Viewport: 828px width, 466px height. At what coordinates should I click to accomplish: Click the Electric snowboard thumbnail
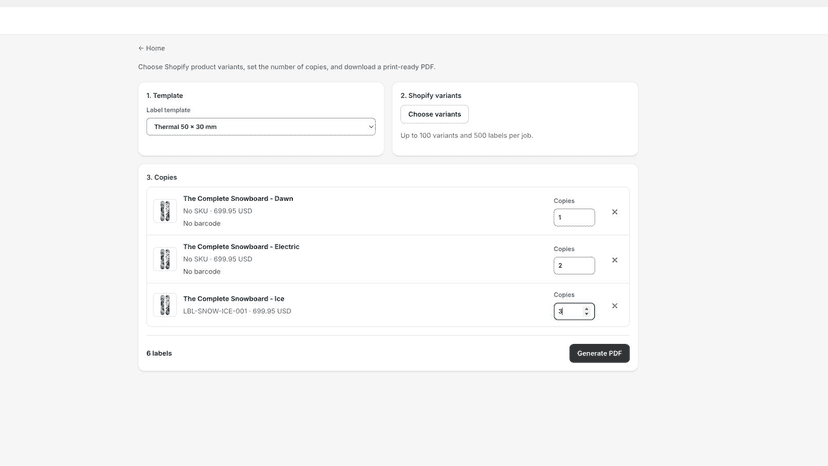(x=165, y=259)
